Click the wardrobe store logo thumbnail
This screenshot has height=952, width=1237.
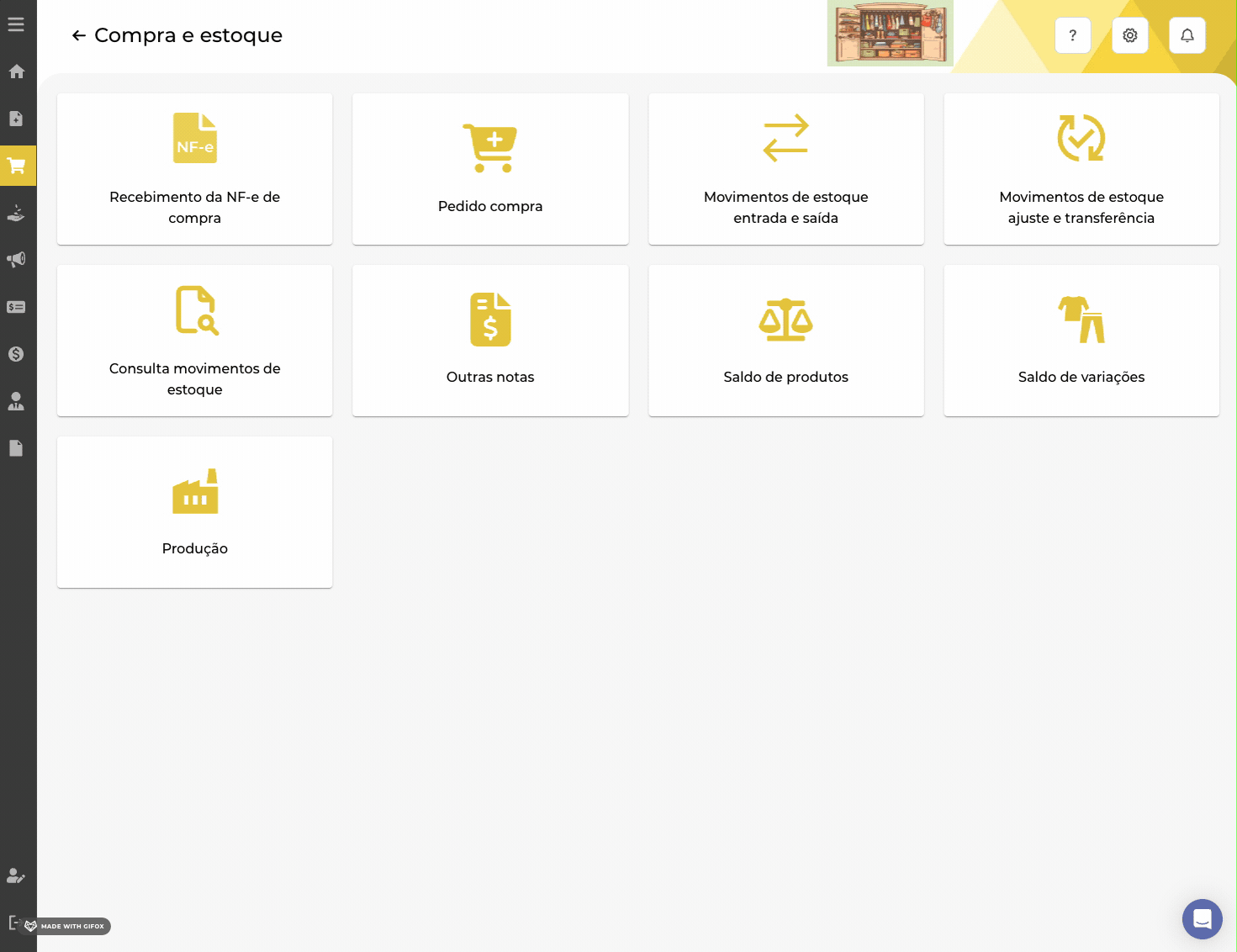[890, 34]
